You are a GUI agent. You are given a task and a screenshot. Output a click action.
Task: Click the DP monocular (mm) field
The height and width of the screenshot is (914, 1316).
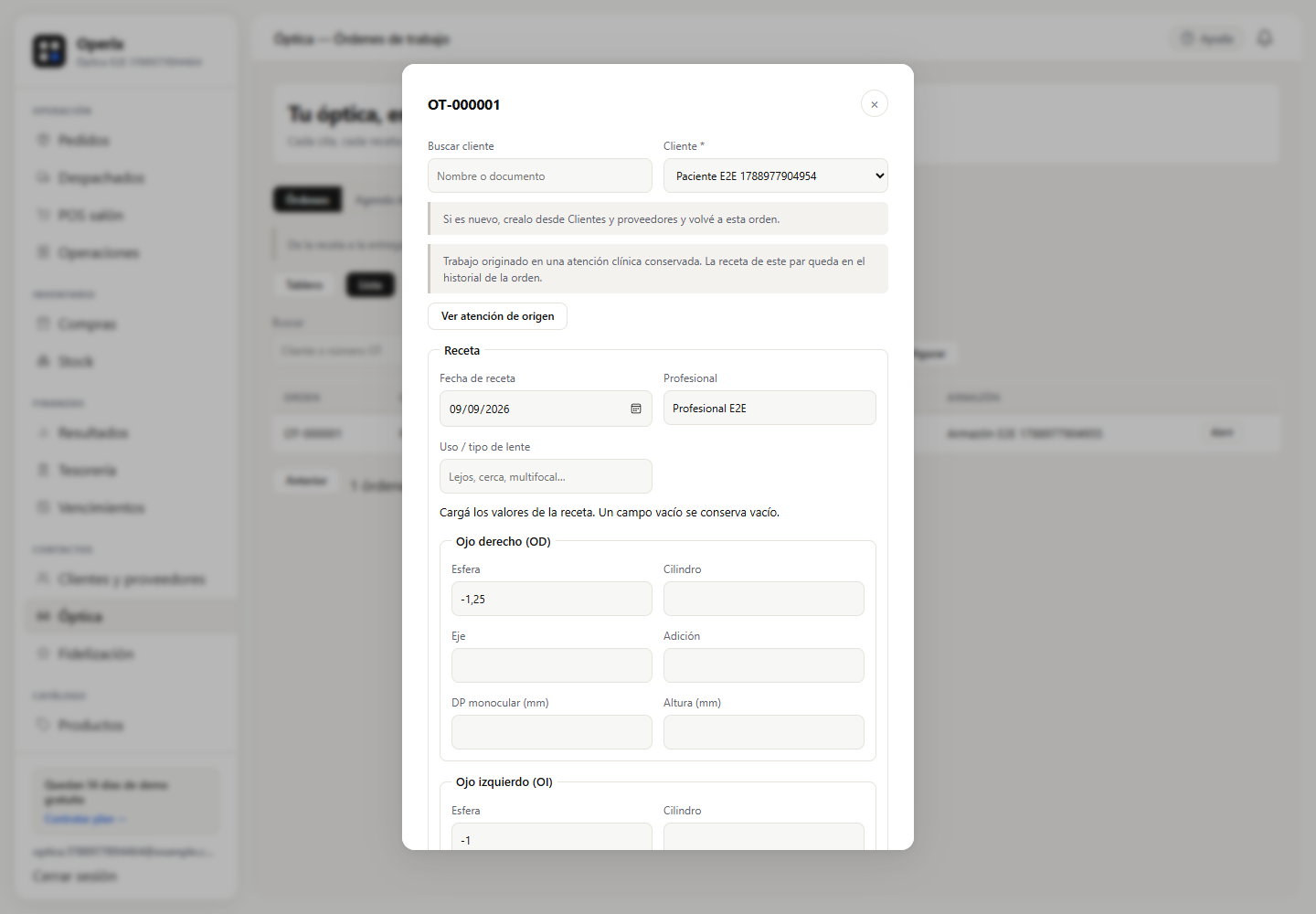(x=552, y=732)
